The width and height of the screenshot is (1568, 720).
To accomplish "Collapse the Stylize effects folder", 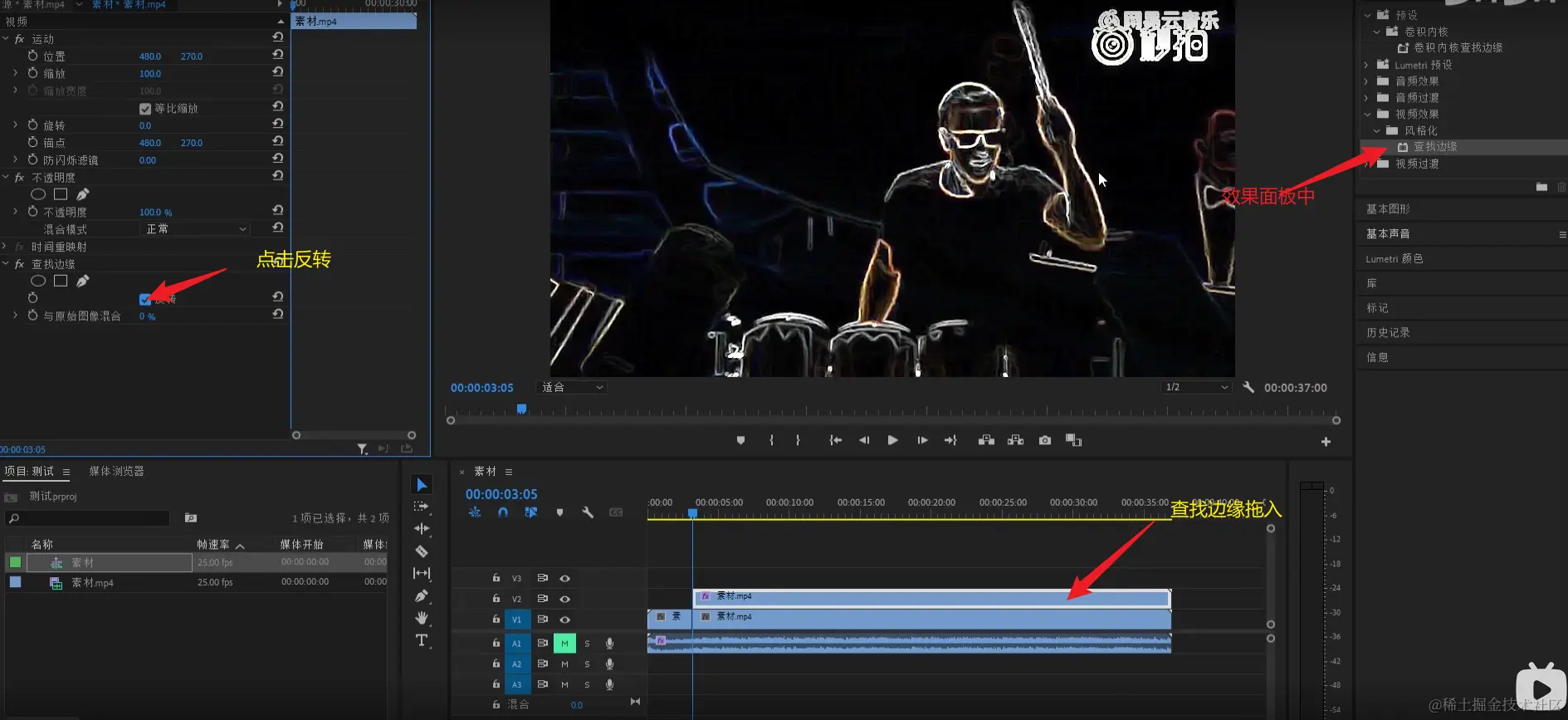I will point(1376,130).
